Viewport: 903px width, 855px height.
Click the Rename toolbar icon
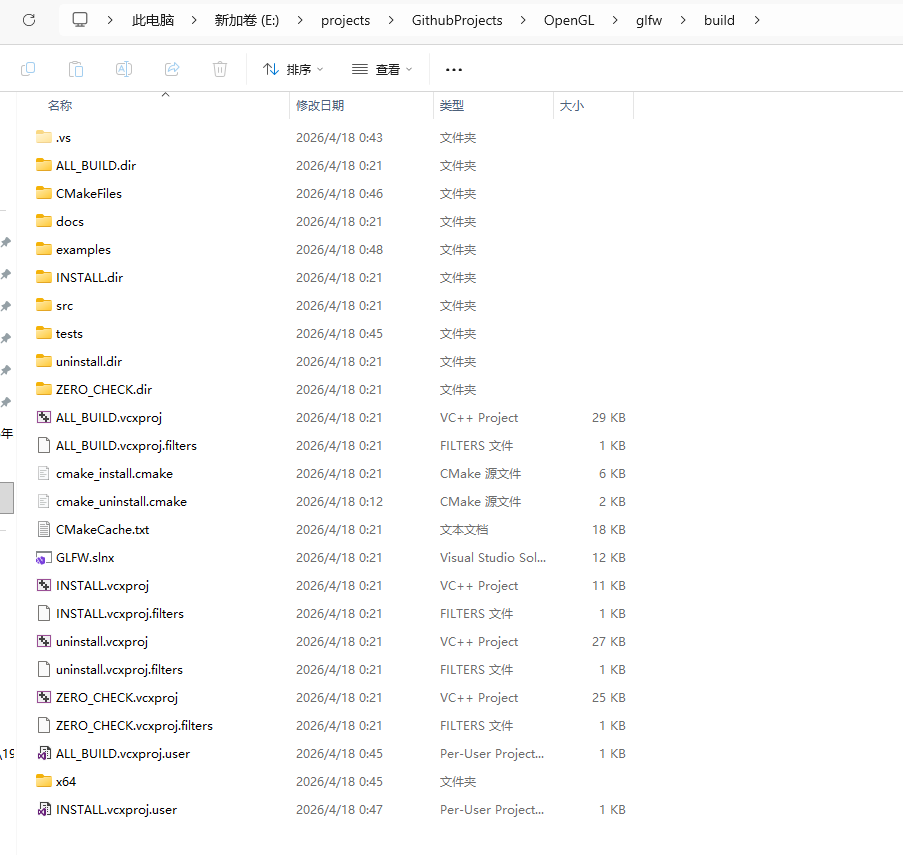(124, 70)
